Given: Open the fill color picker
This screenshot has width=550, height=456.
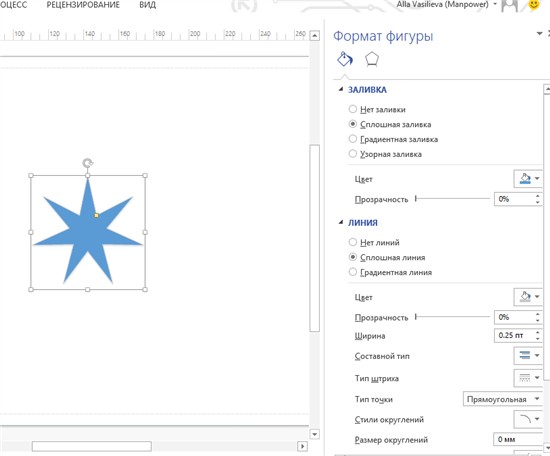Looking at the screenshot, I should tap(528, 179).
